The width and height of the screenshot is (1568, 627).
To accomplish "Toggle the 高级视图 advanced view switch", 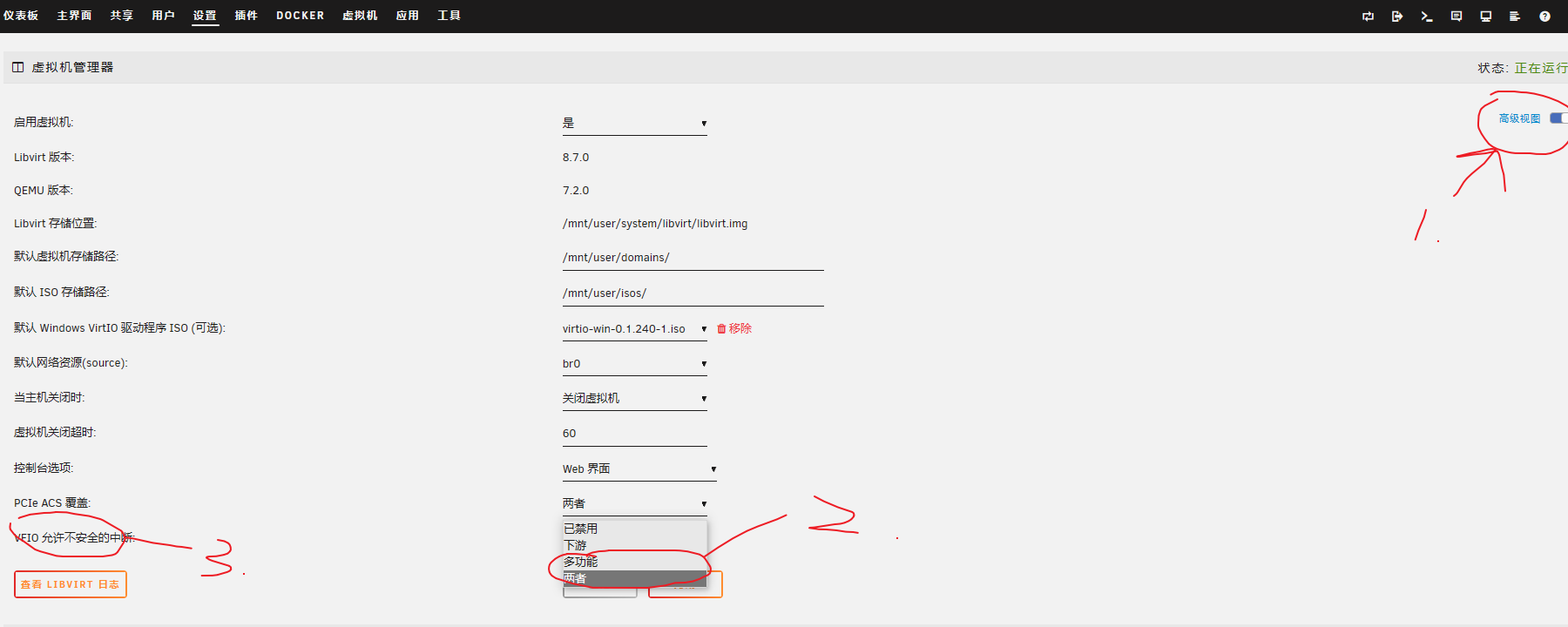I will point(1558,118).
